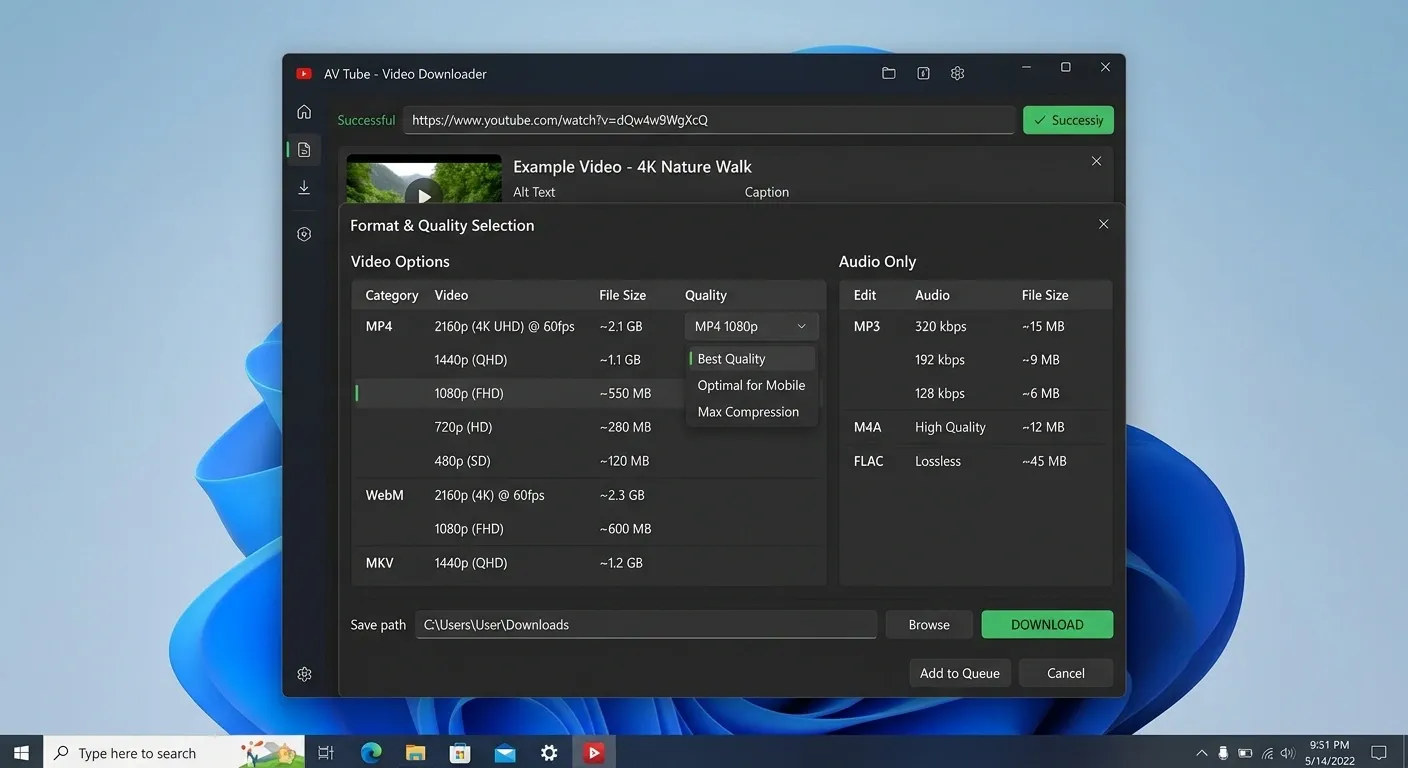The width and height of the screenshot is (1408, 768).
Task: Click the taskbar search box
Action: (x=174, y=753)
